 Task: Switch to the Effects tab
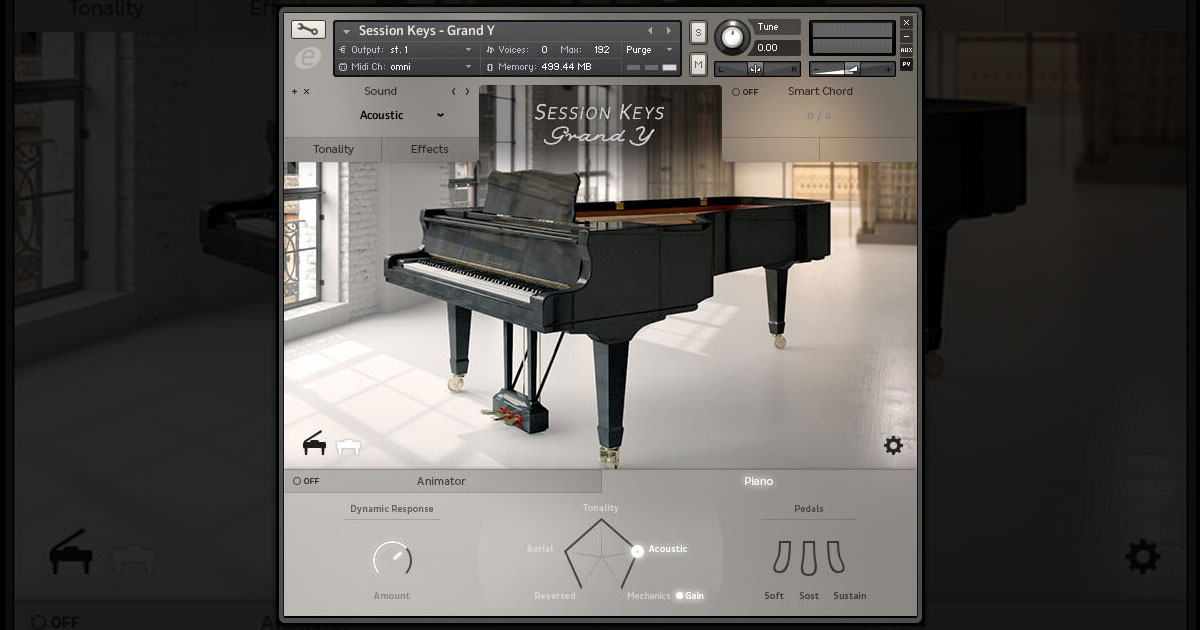429,149
